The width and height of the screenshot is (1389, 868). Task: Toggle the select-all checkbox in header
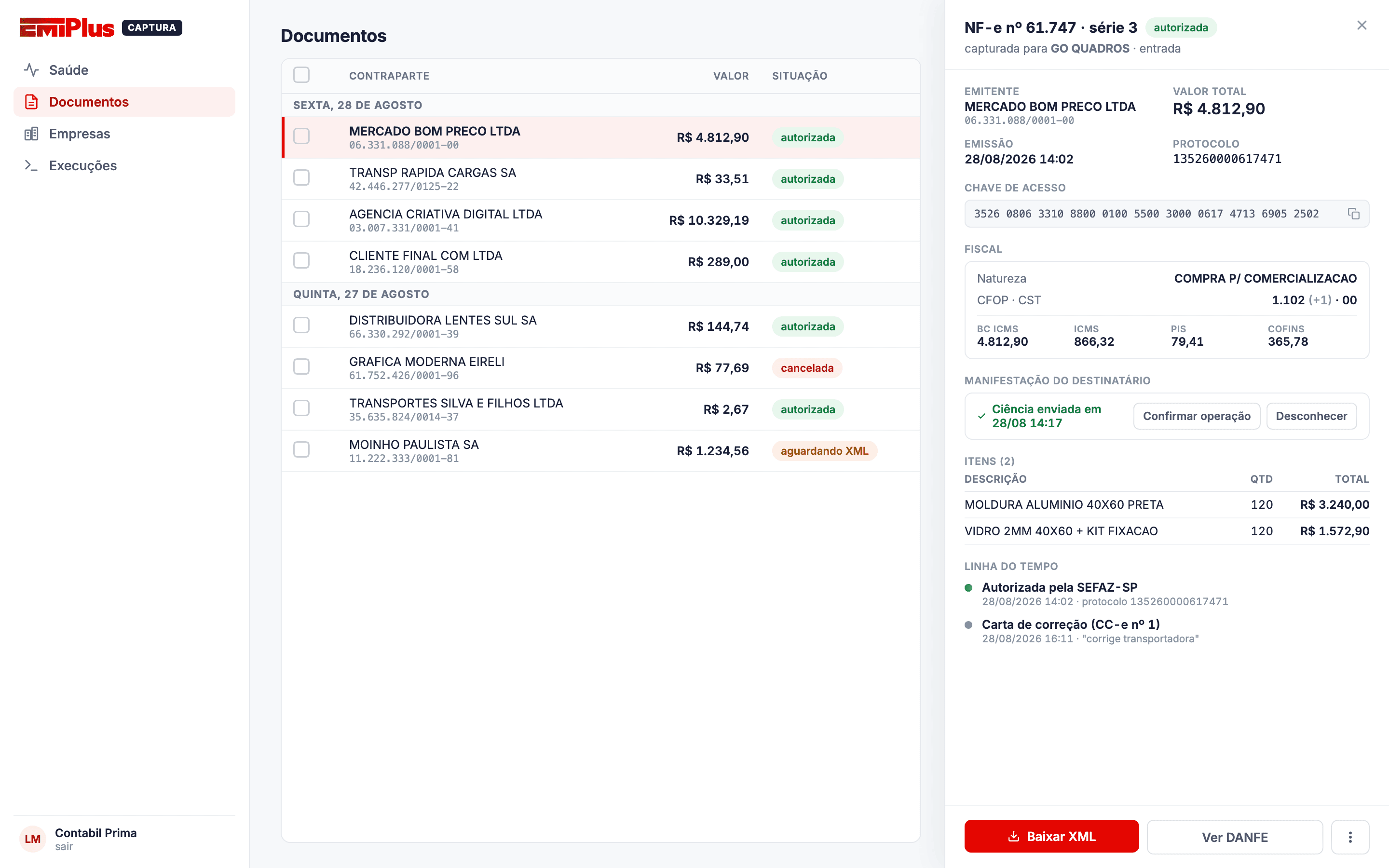[x=301, y=75]
